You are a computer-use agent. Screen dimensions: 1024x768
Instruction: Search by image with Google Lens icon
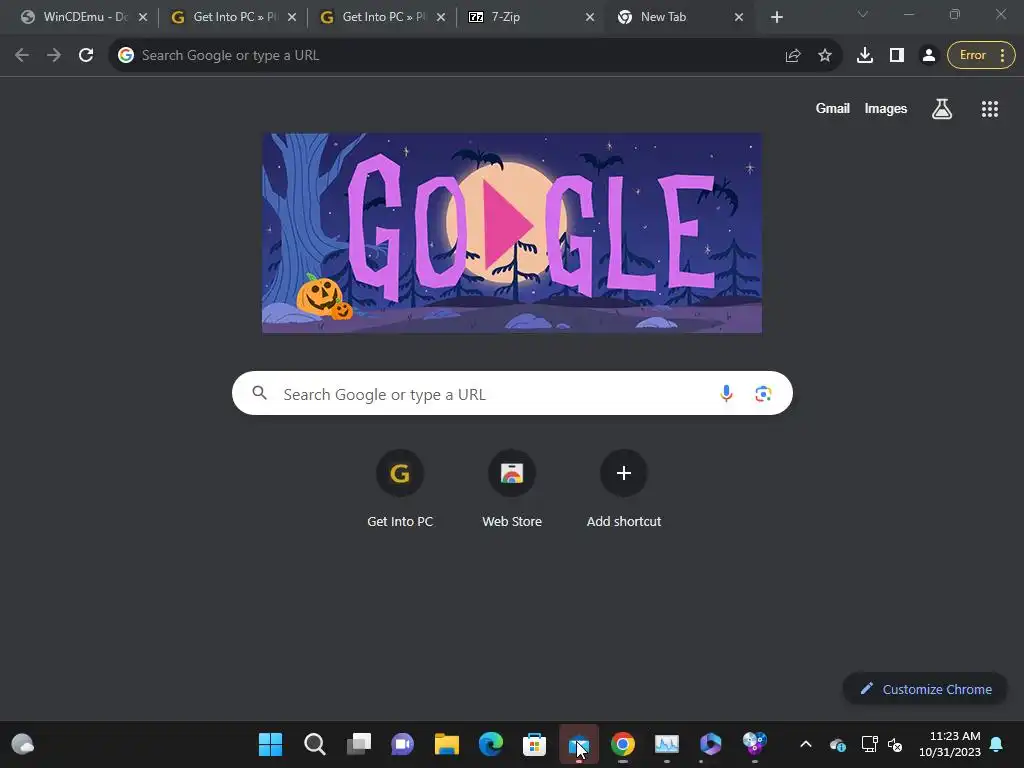(x=763, y=393)
